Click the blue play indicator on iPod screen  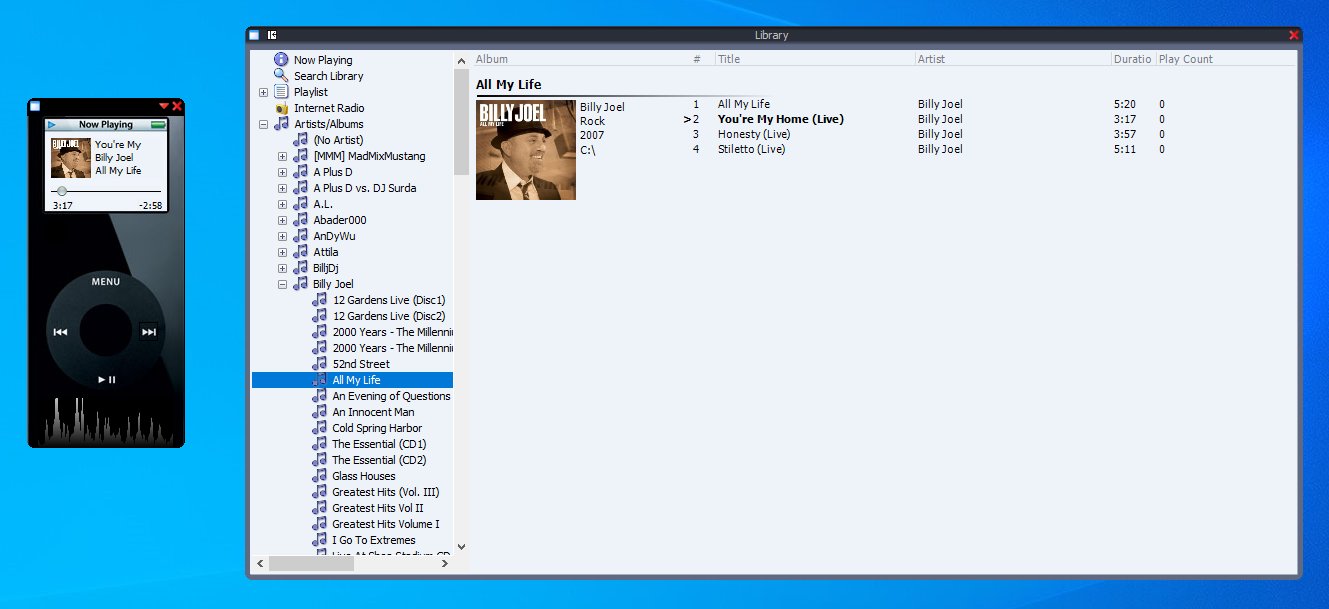pyautogui.click(x=51, y=125)
